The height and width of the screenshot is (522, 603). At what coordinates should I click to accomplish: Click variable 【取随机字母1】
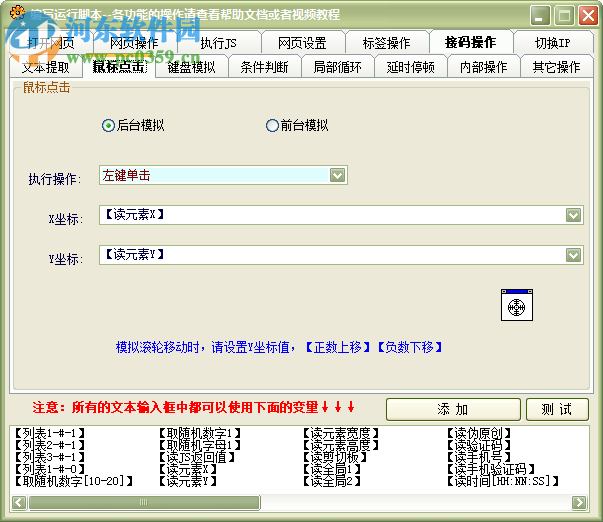[200, 445]
